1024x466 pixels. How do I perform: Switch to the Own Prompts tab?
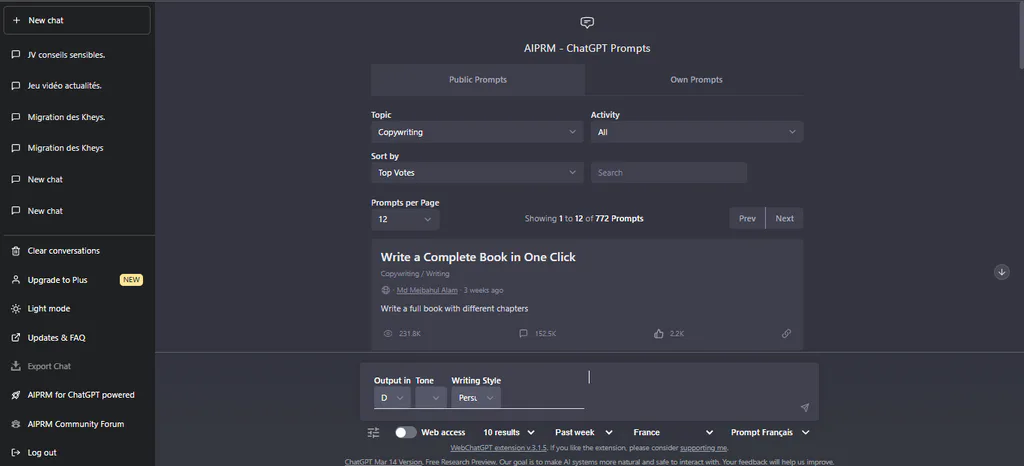coord(696,80)
